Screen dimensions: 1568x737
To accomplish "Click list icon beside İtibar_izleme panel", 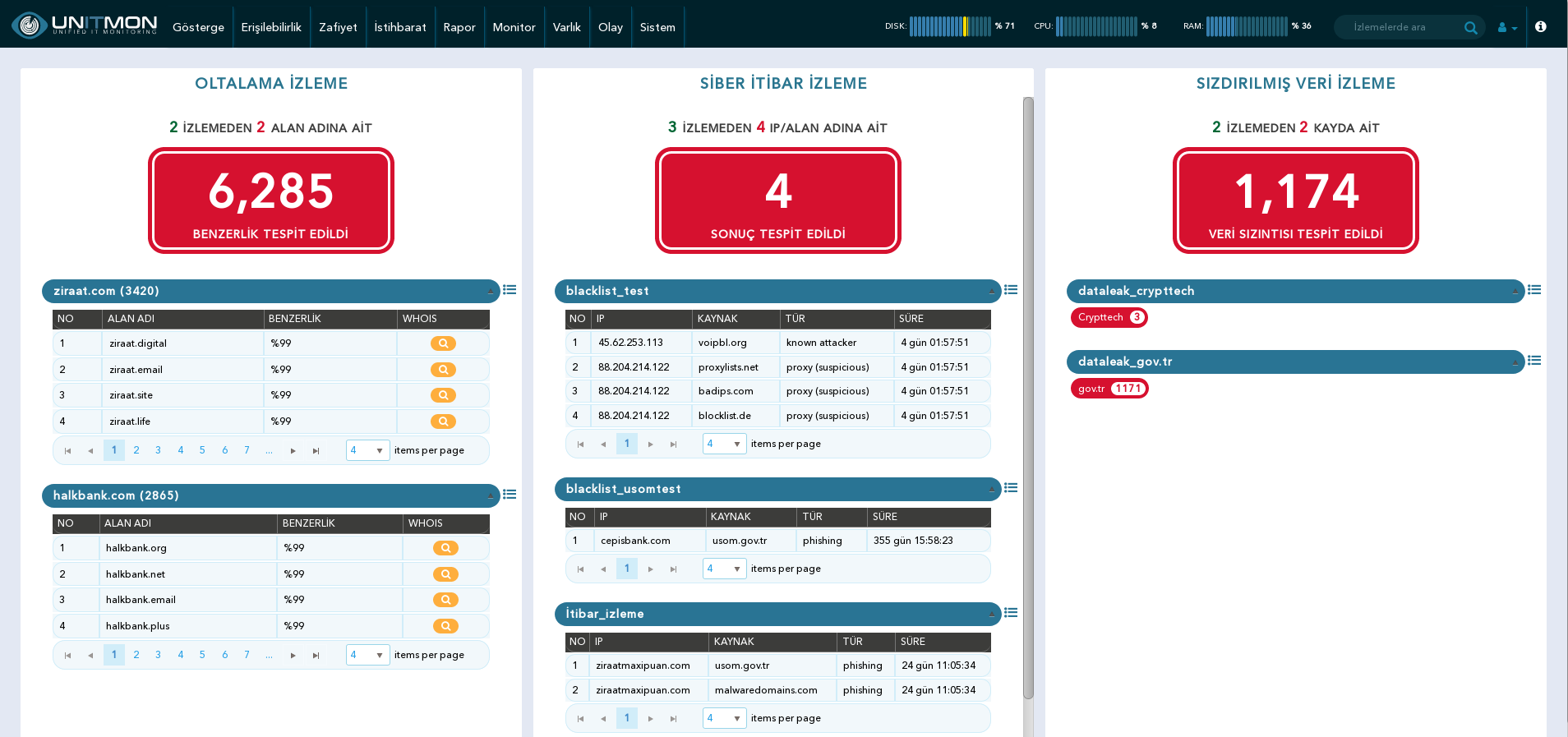I will coord(1011,613).
